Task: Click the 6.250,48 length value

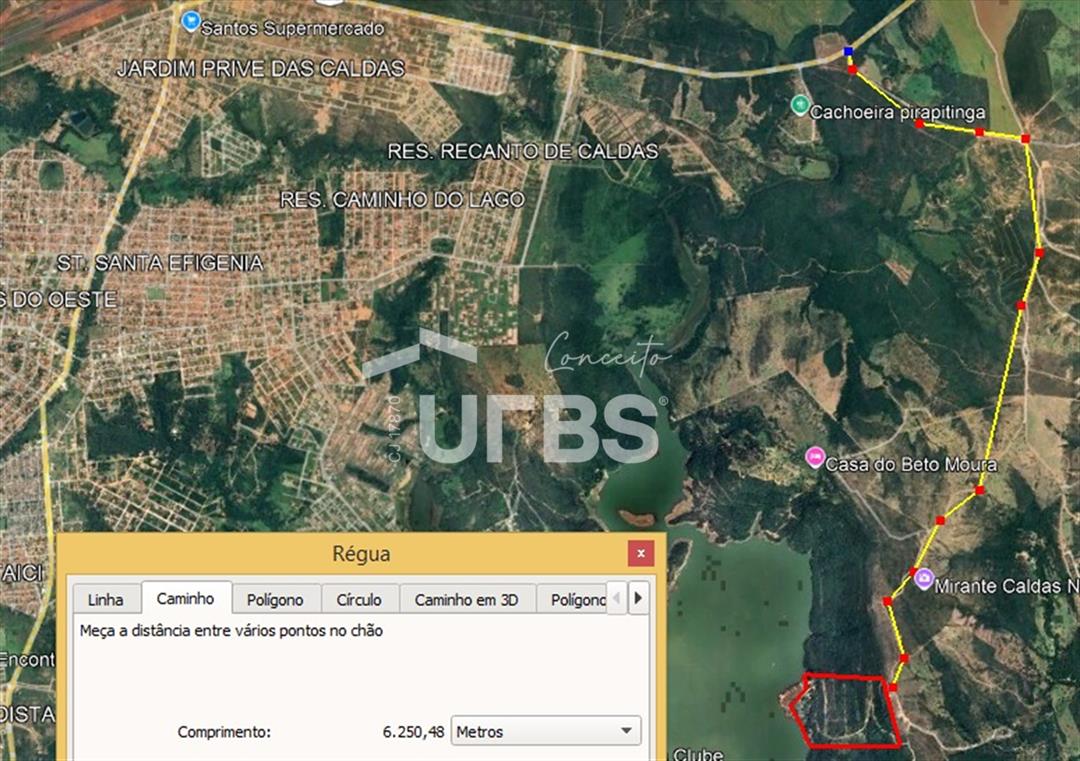Action: (413, 731)
